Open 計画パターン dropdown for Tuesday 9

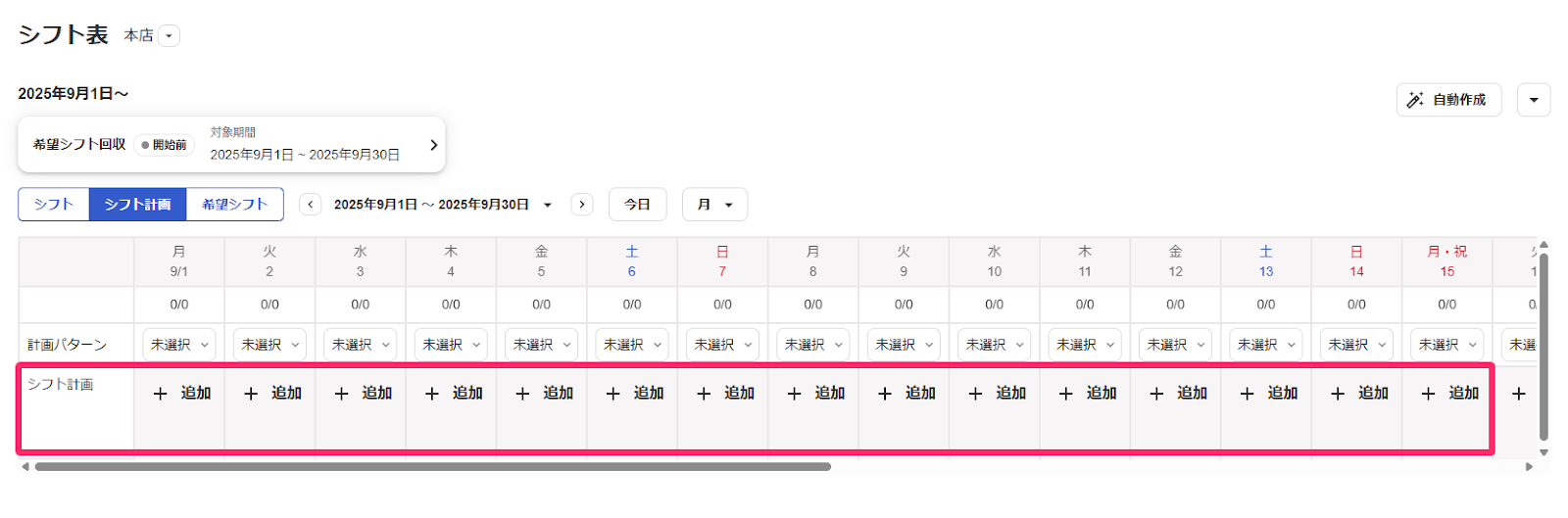[904, 345]
